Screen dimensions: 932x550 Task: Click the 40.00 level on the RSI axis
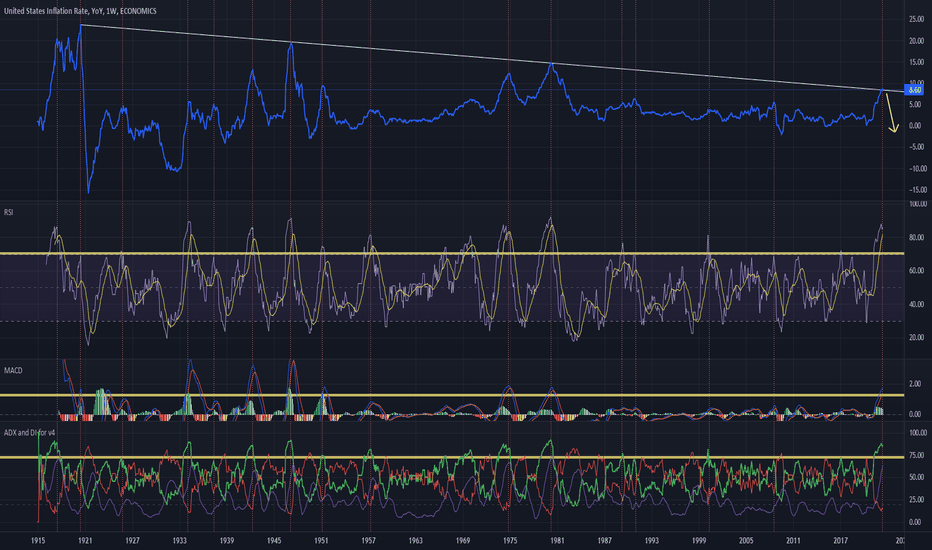[917, 304]
